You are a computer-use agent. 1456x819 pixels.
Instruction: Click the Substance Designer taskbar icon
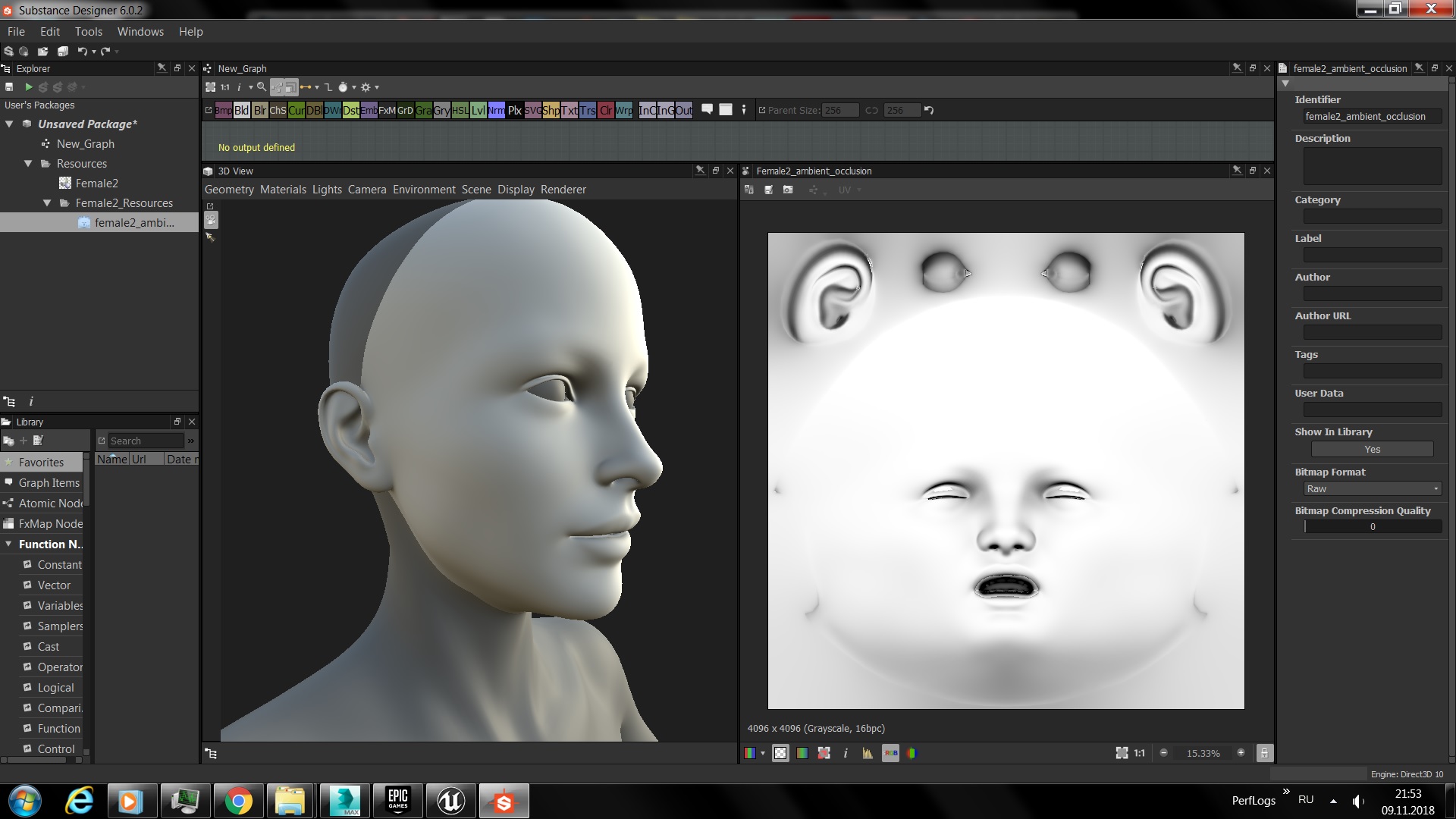tap(504, 801)
